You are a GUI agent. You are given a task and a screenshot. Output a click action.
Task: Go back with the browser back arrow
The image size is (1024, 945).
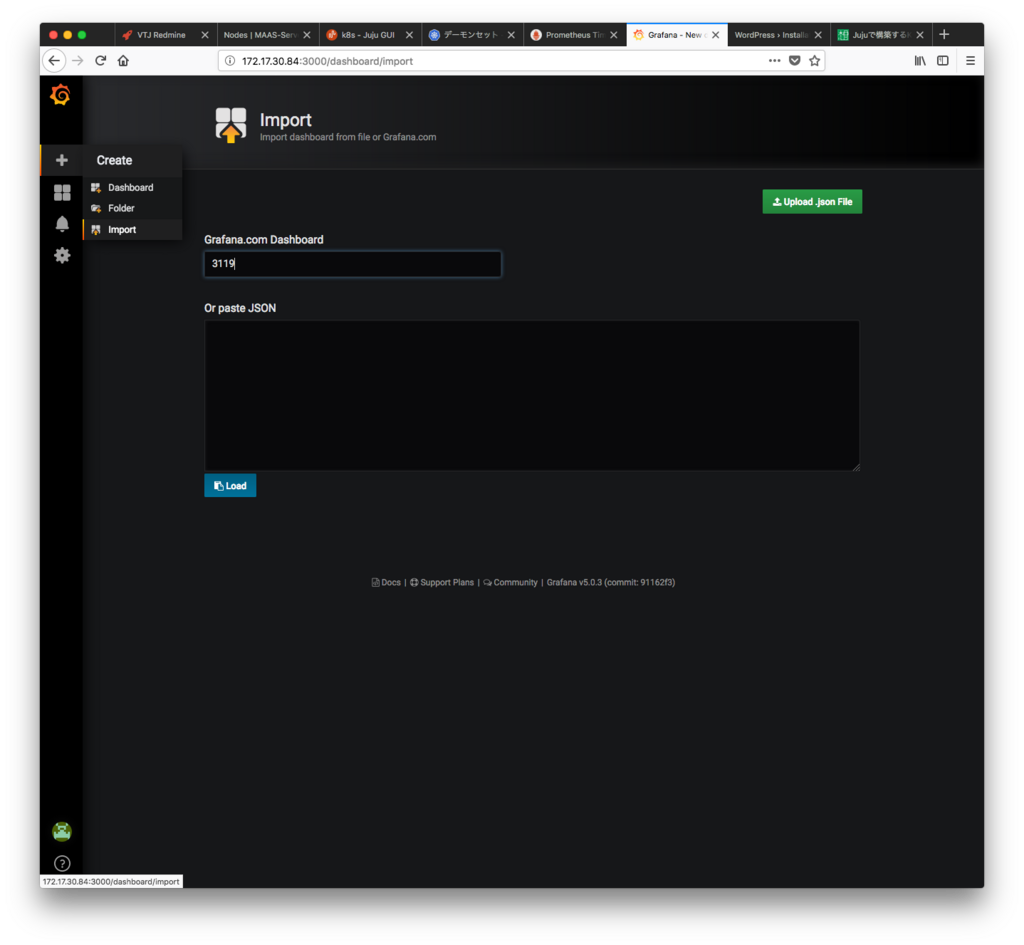point(54,61)
